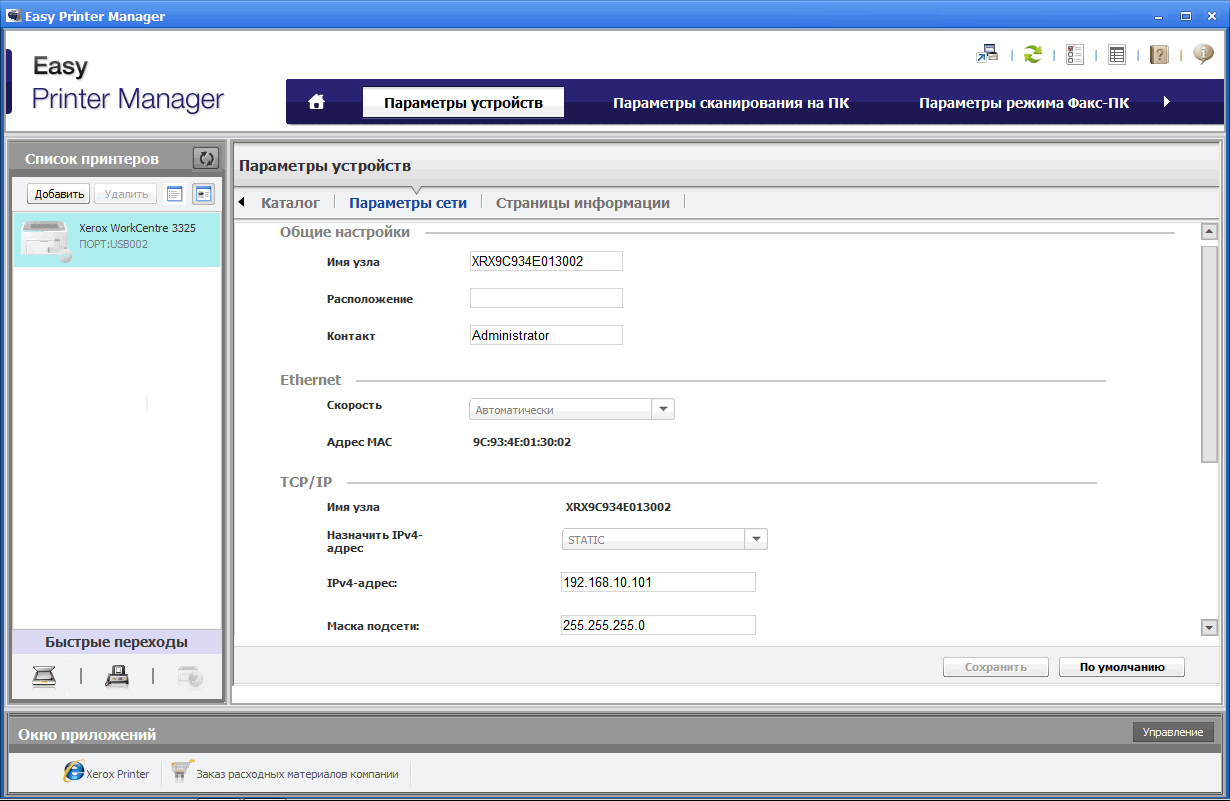1230x801 pixels.
Task: Switch printer list to thumbnail view icon
Action: point(203,194)
